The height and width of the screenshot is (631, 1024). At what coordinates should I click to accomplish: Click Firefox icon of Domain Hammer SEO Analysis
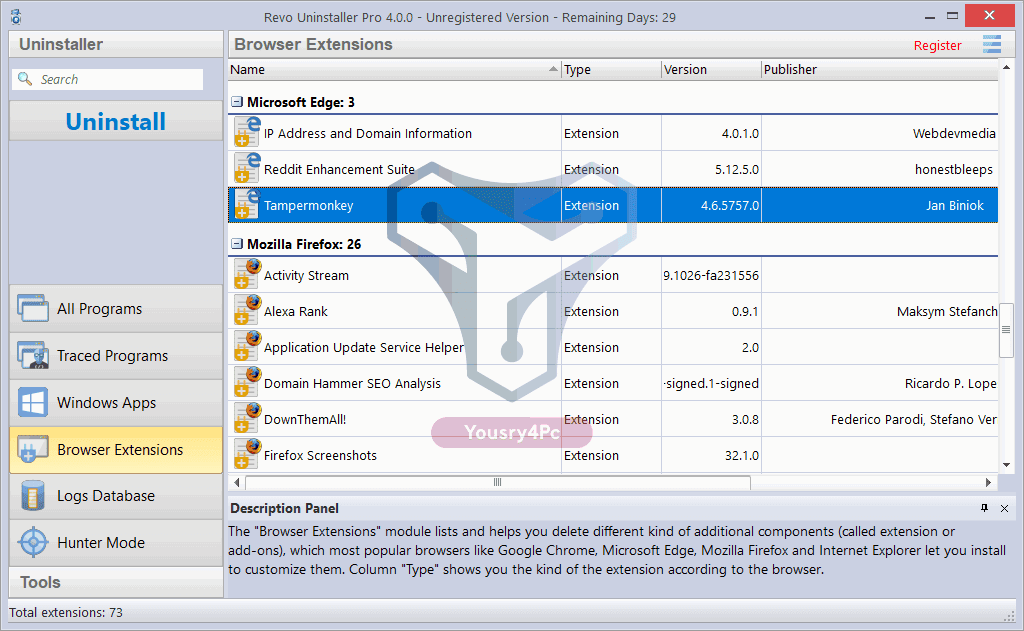click(247, 381)
